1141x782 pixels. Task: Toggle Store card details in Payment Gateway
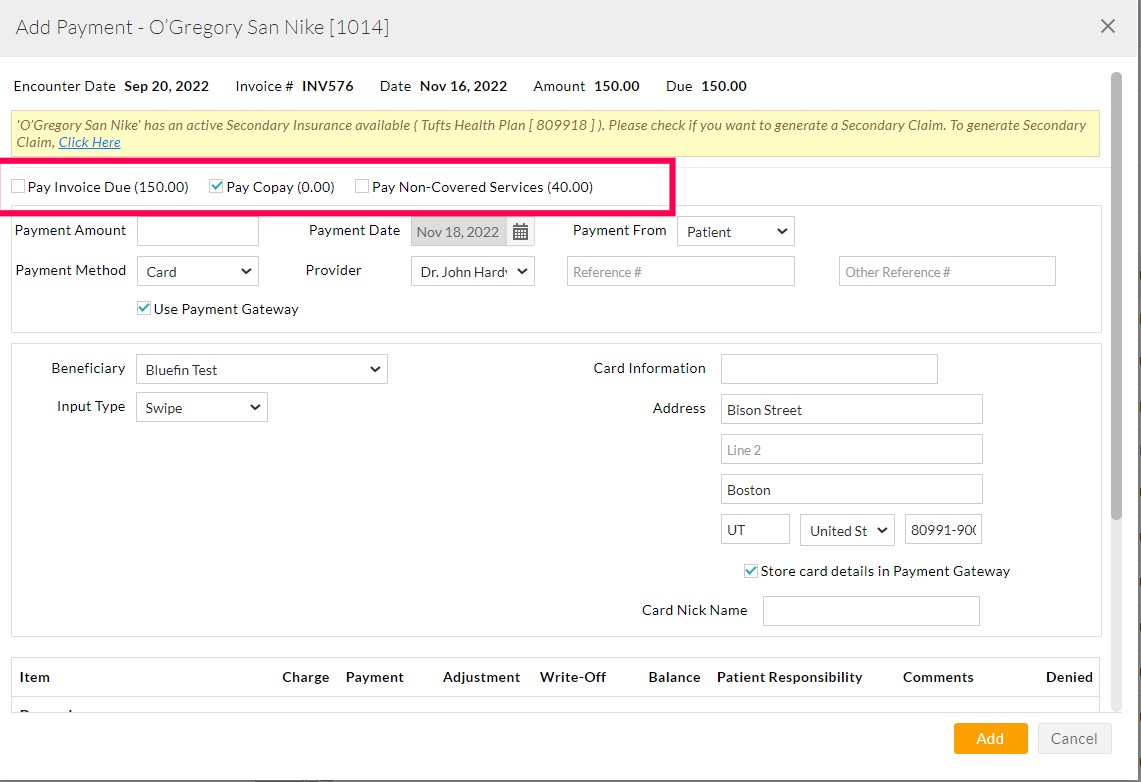pyautogui.click(x=750, y=570)
